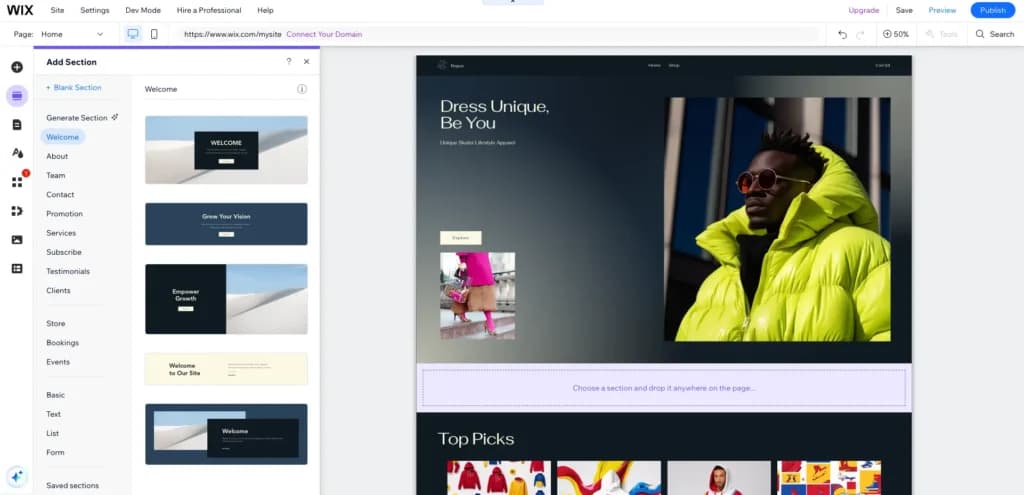The image size is (1024, 495).
Task: Publish the site
Action: pyautogui.click(x=993, y=10)
